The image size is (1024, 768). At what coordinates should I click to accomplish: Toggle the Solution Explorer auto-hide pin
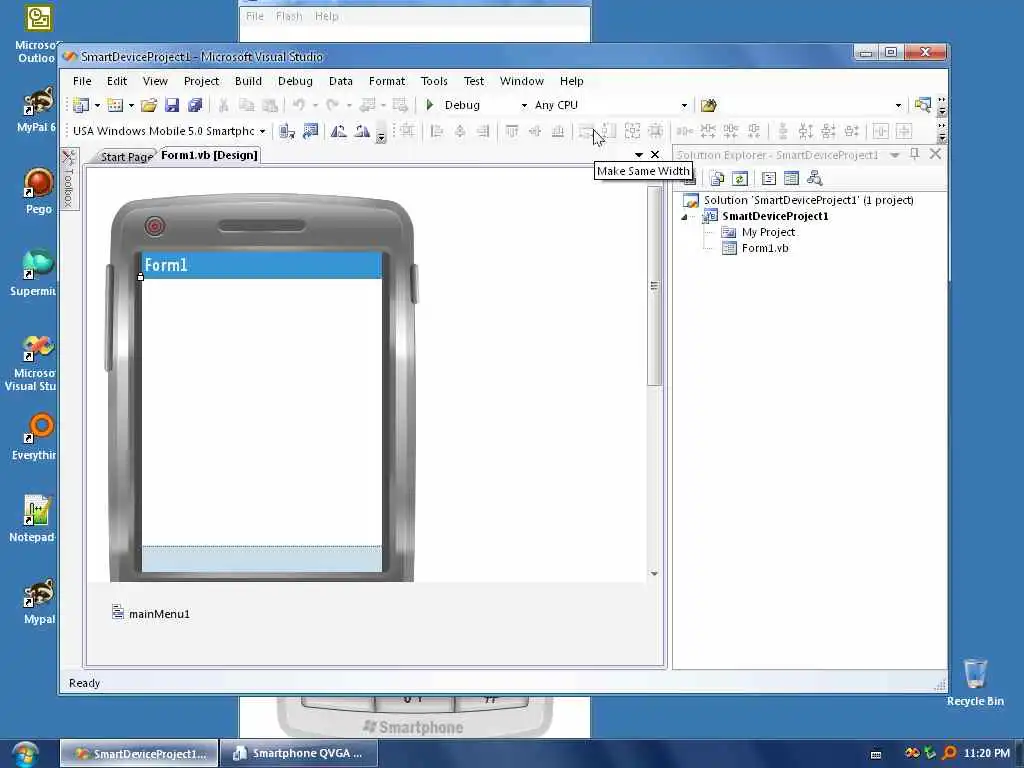coord(914,154)
